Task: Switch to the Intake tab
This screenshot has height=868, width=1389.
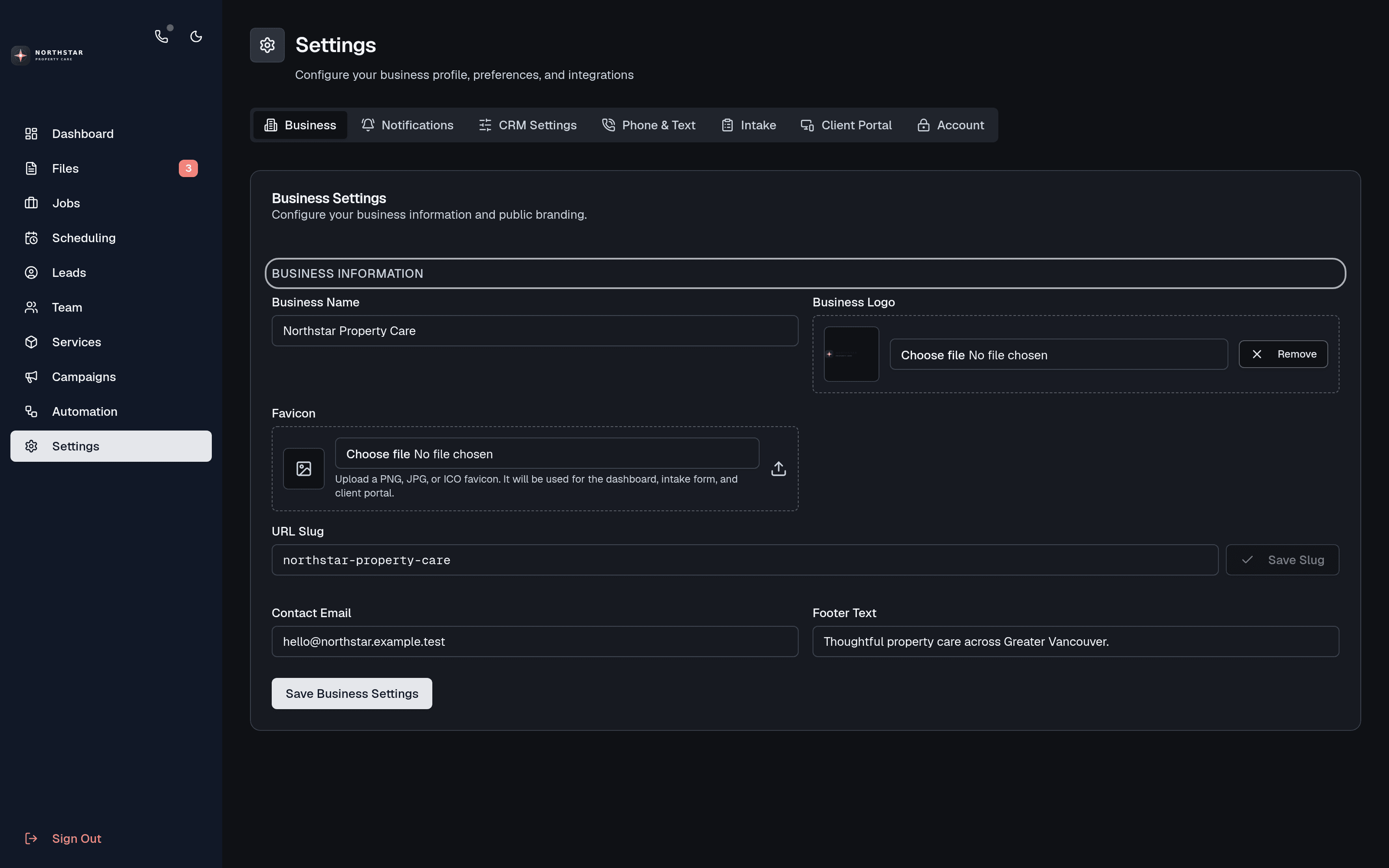Action: (x=748, y=125)
